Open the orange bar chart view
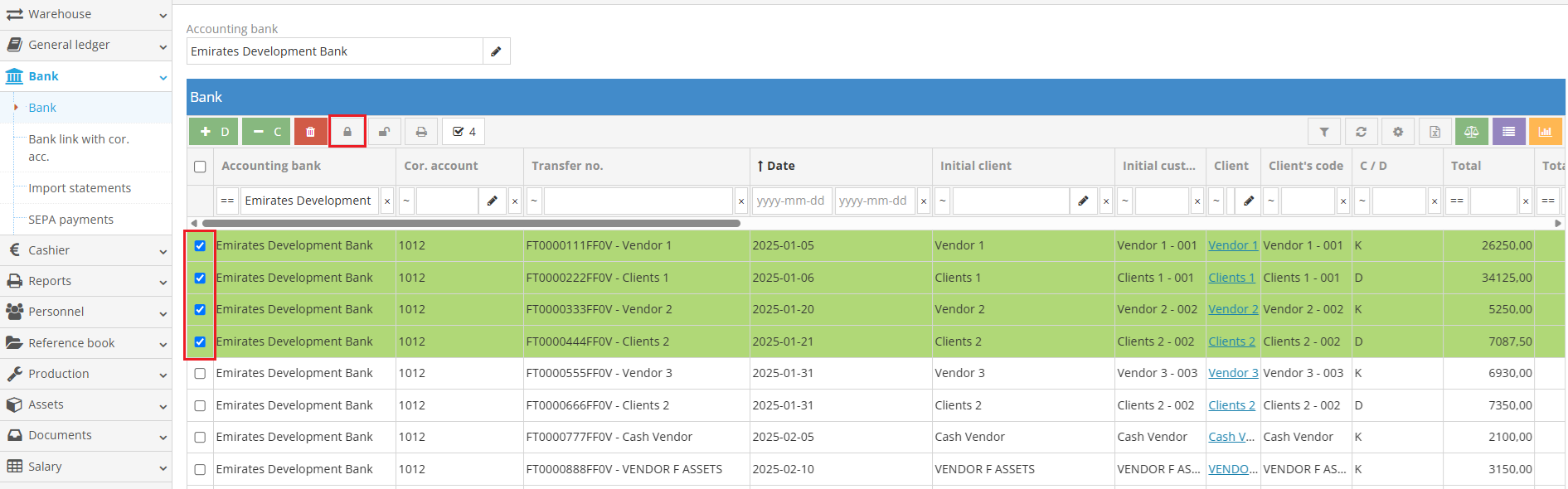 (x=1545, y=132)
